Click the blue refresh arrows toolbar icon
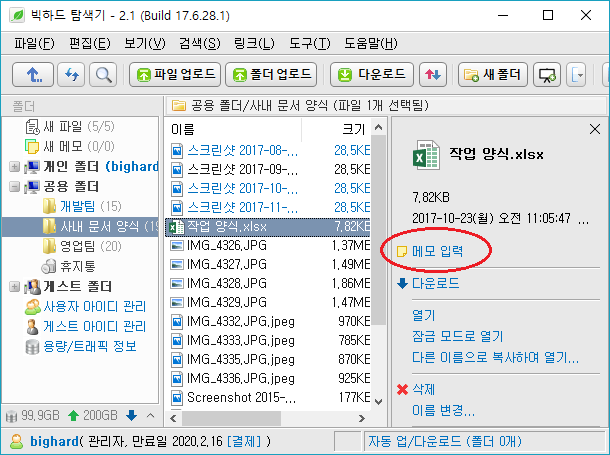Viewport: 610px width, 455px height. tap(71, 74)
